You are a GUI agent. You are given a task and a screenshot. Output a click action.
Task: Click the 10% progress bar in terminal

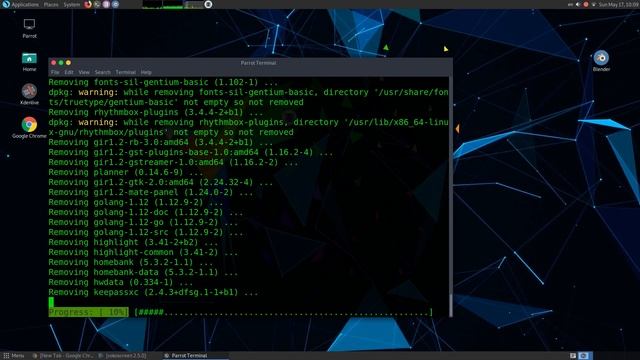(x=240, y=312)
